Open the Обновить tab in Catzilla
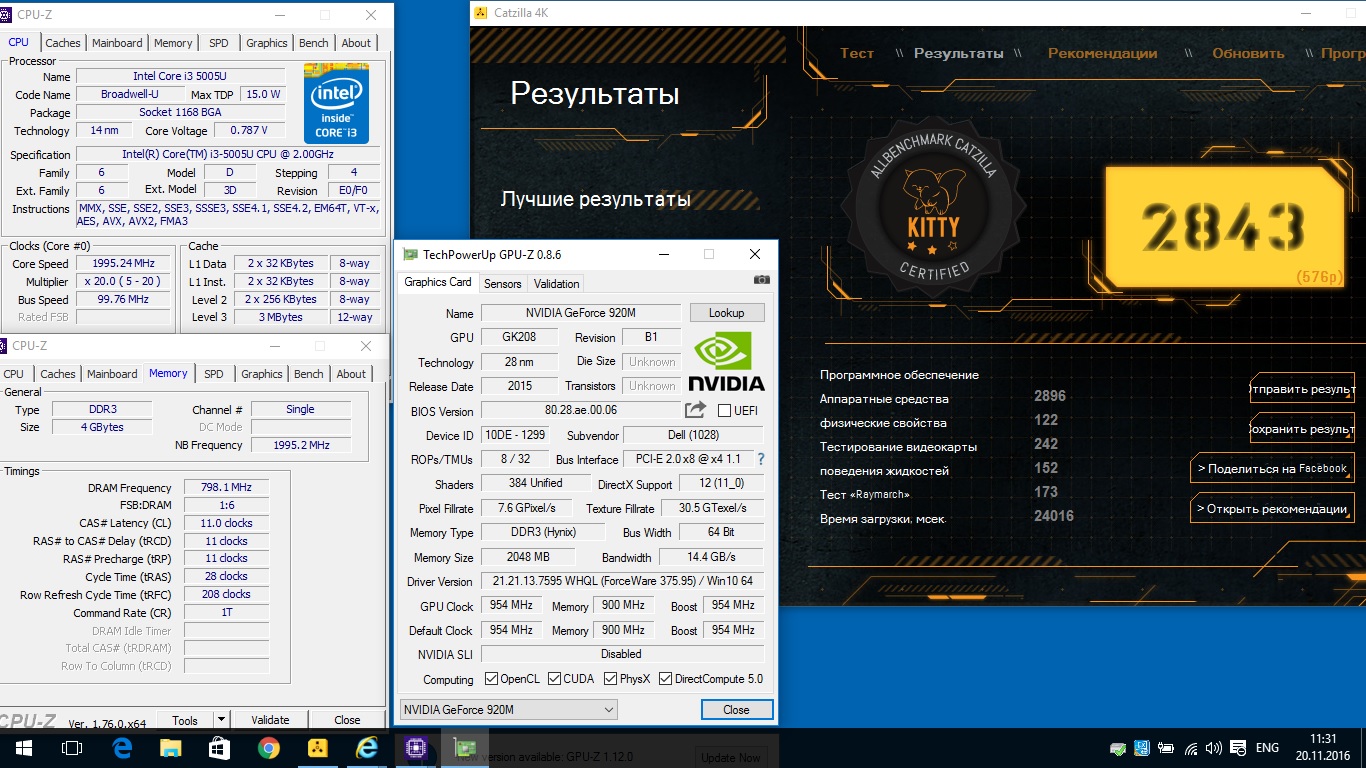Screen dimensions: 1366x768 click(x=1248, y=53)
